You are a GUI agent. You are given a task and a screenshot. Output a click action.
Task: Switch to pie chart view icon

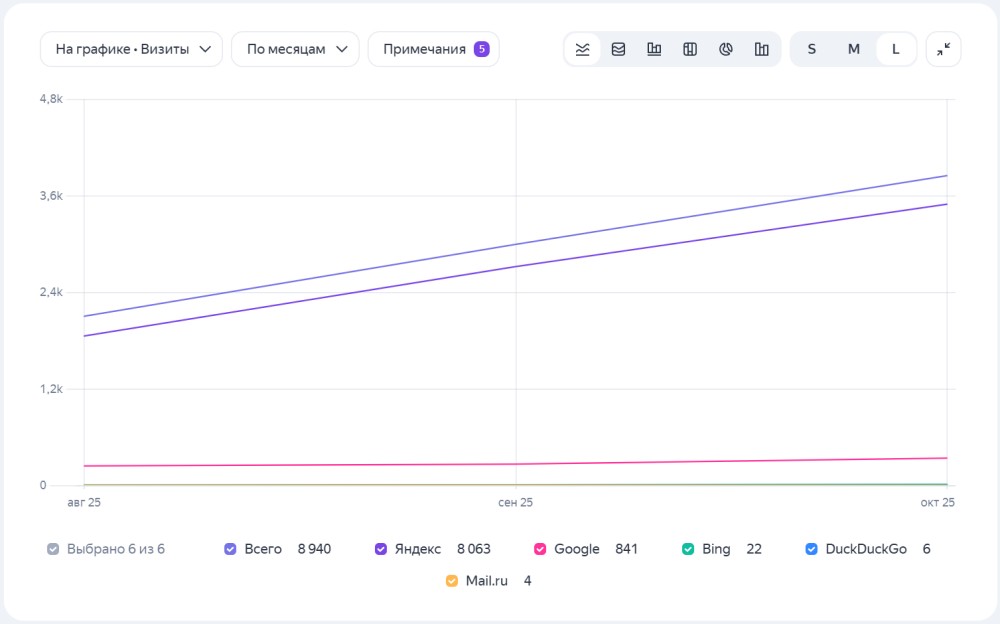725,49
